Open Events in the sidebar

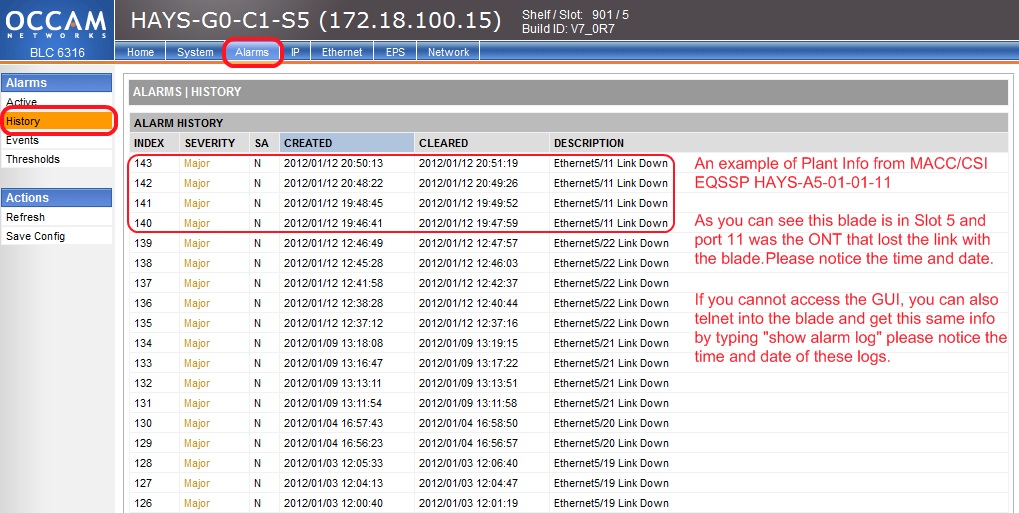point(23,140)
